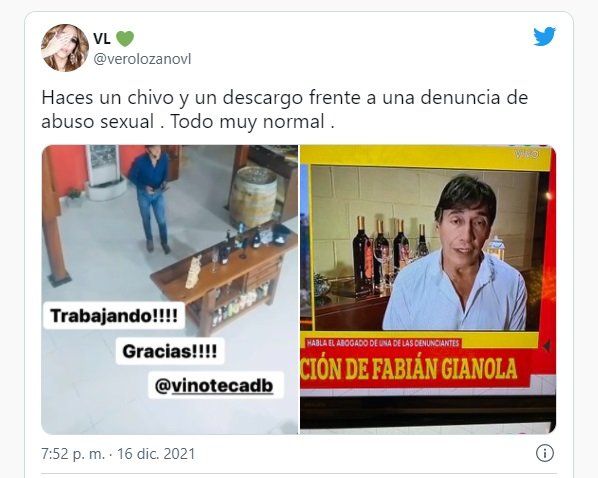Click the wine bottles in TV screenshot
The height and width of the screenshot is (478, 598).
tap(390, 256)
